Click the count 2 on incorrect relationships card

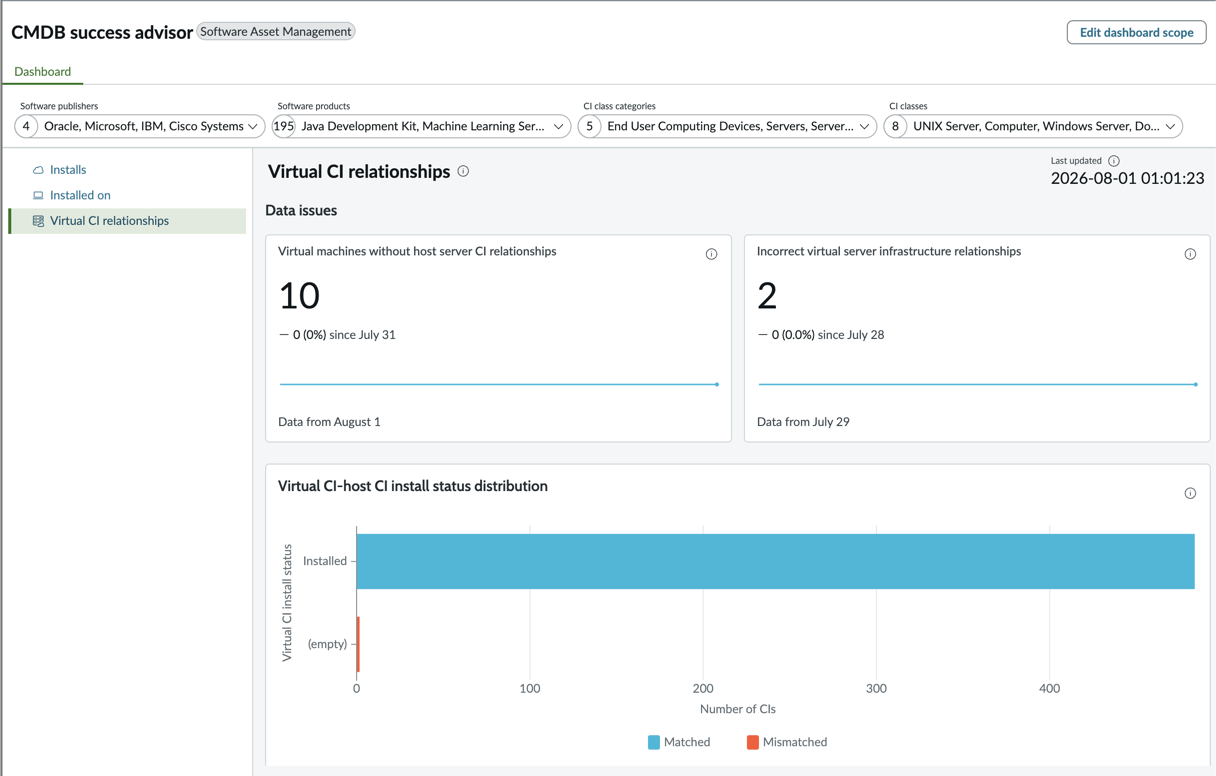pos(767,295)
